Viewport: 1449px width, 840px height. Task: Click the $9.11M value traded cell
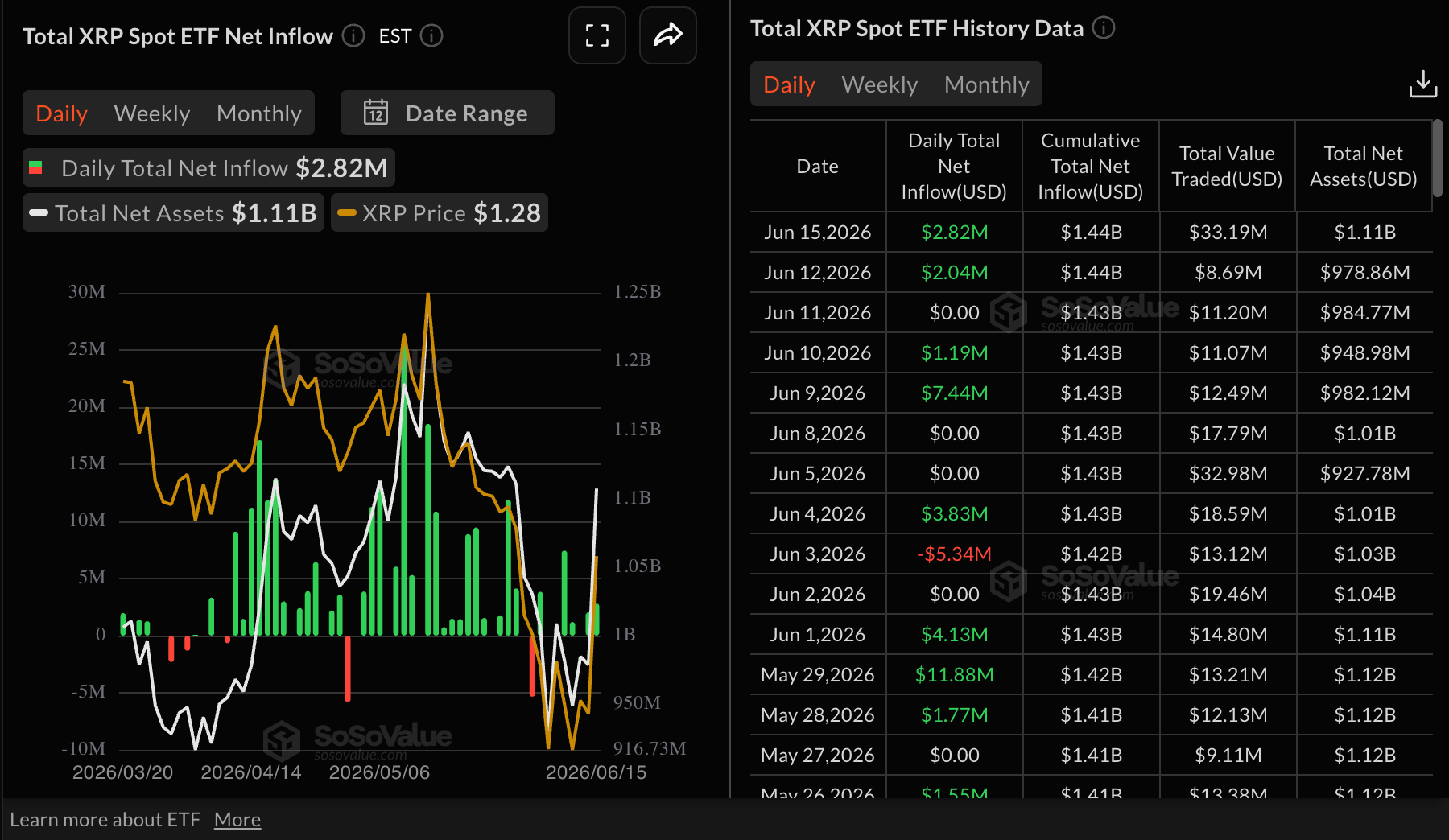click(x=1228, y=756)
